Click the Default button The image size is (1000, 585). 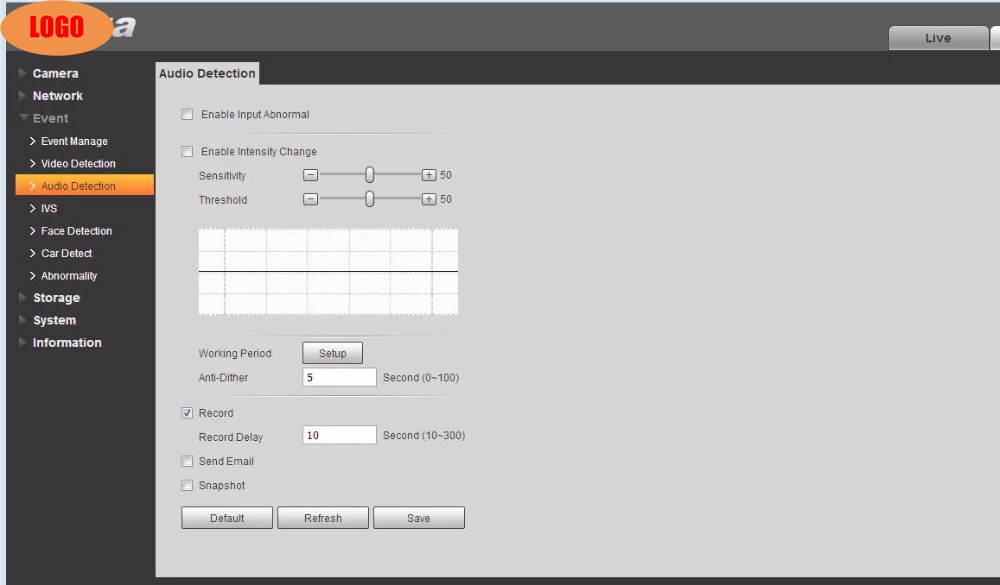click(x=227, y=518)
